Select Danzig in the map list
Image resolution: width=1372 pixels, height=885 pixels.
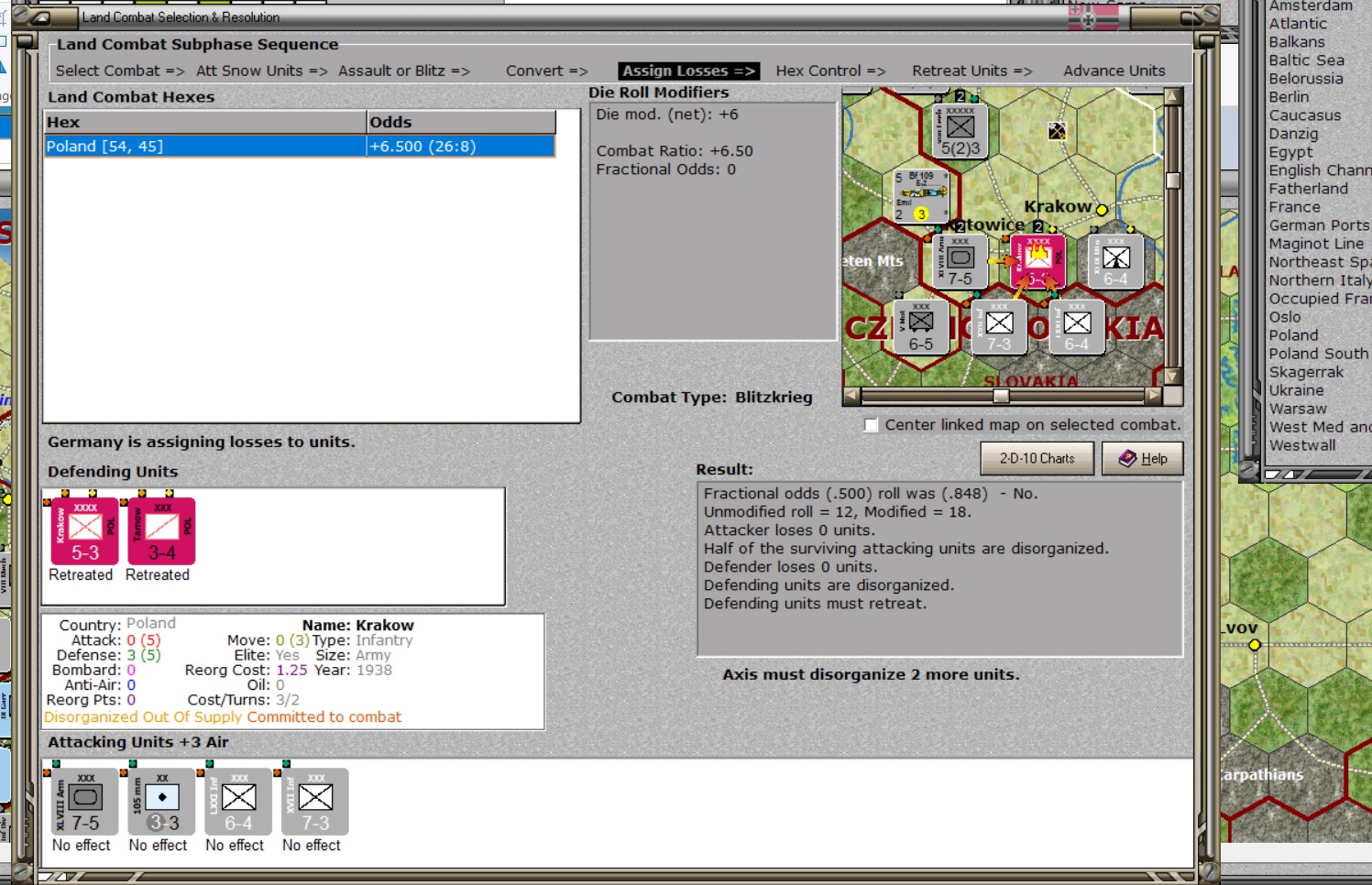(1293, 134)
